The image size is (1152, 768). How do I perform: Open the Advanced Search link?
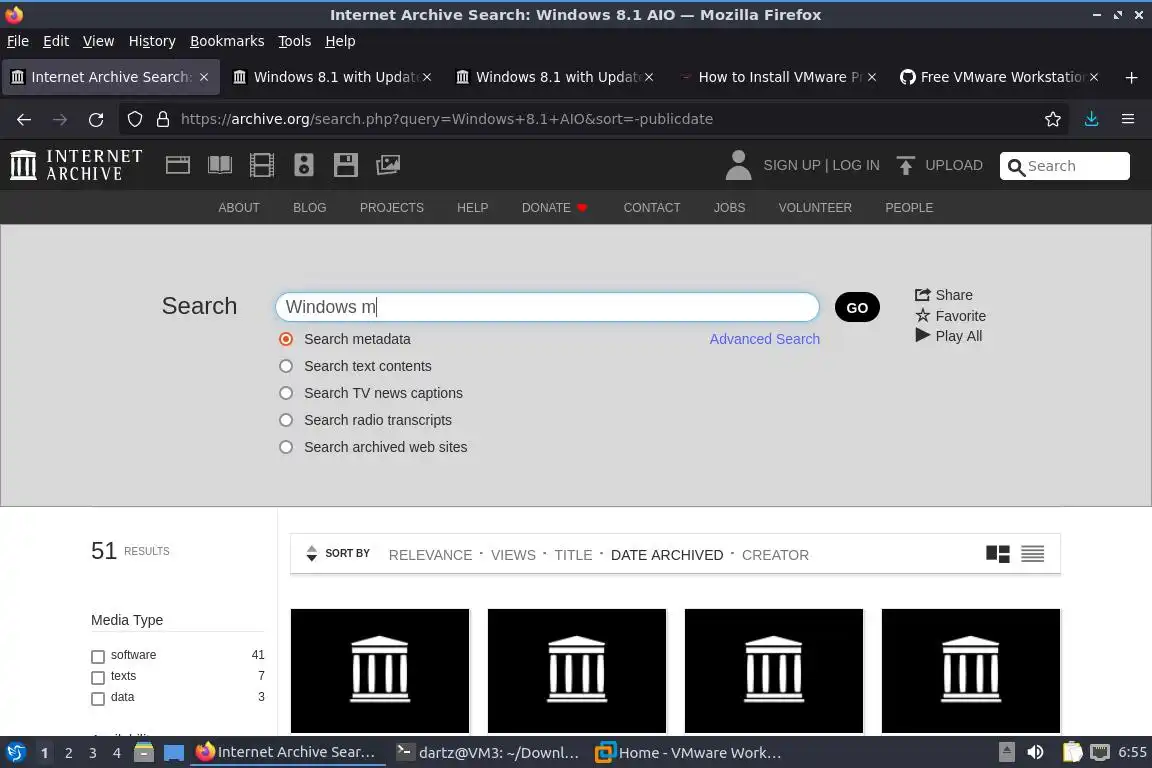[x=764, y=339]
